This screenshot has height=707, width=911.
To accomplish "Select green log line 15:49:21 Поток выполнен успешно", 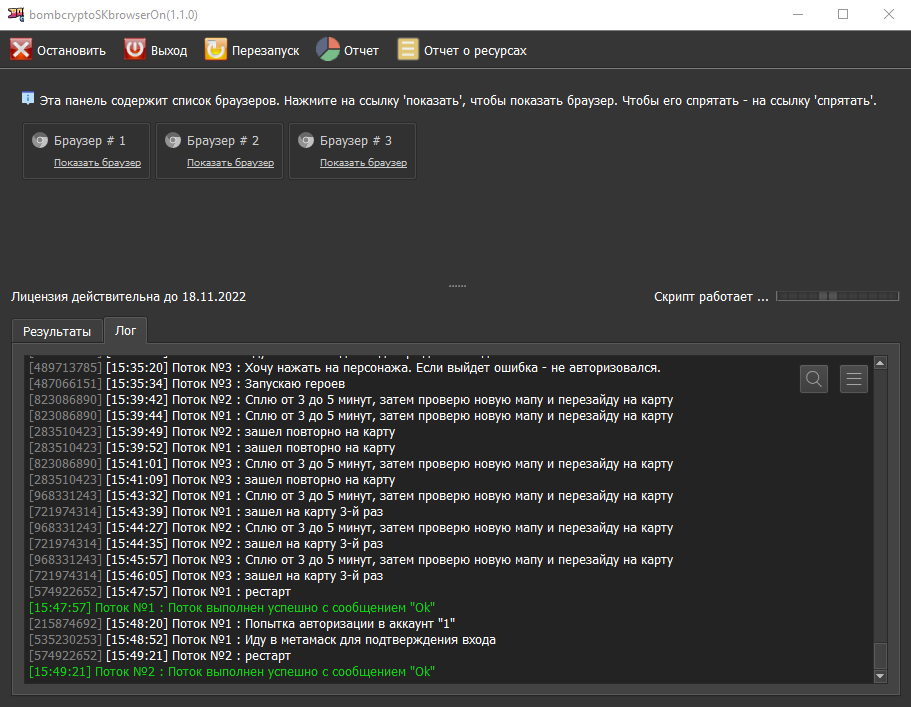I will click(232, 672).
